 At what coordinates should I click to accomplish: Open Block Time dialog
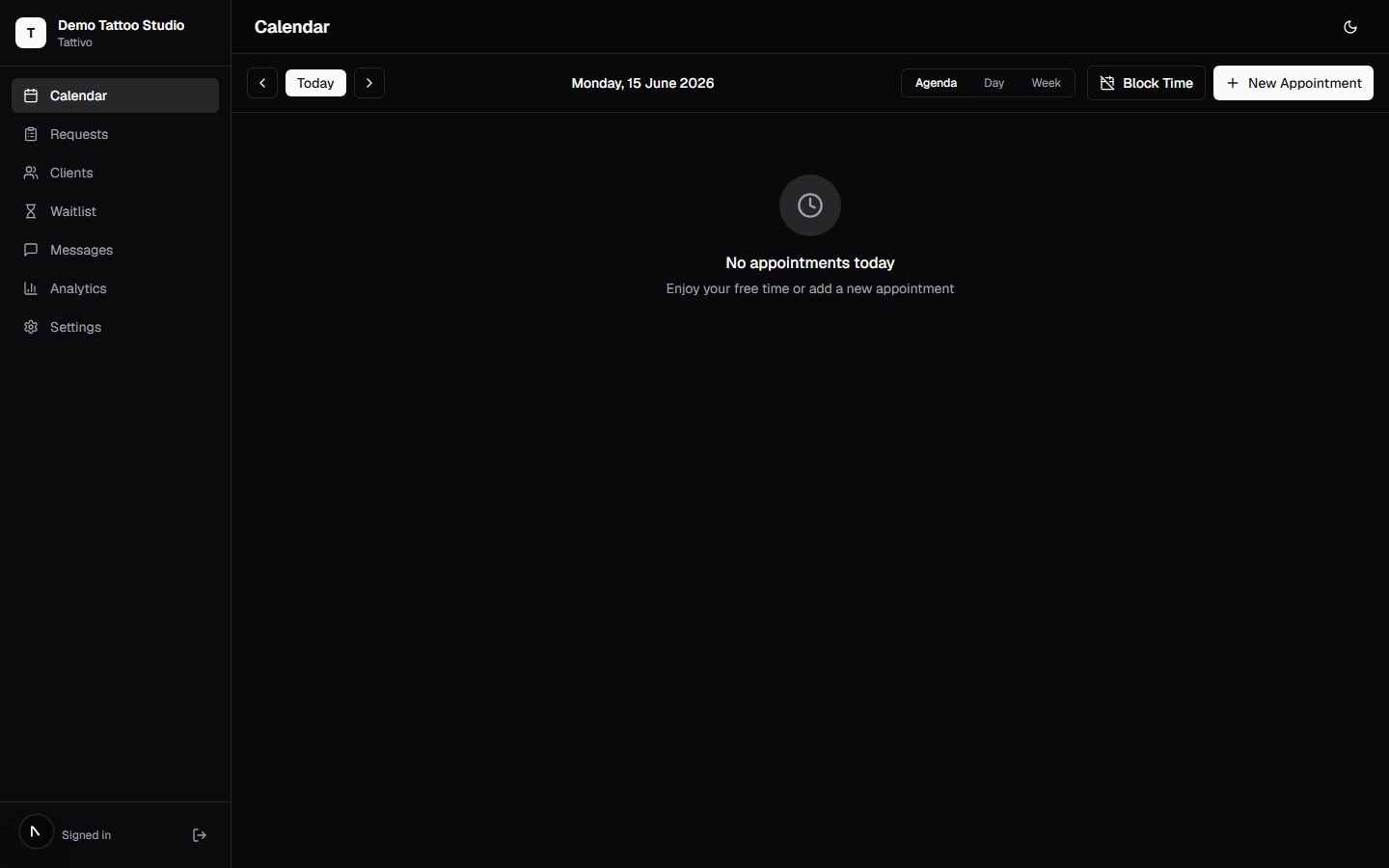pyautogui.click(x=1146, y=83)
